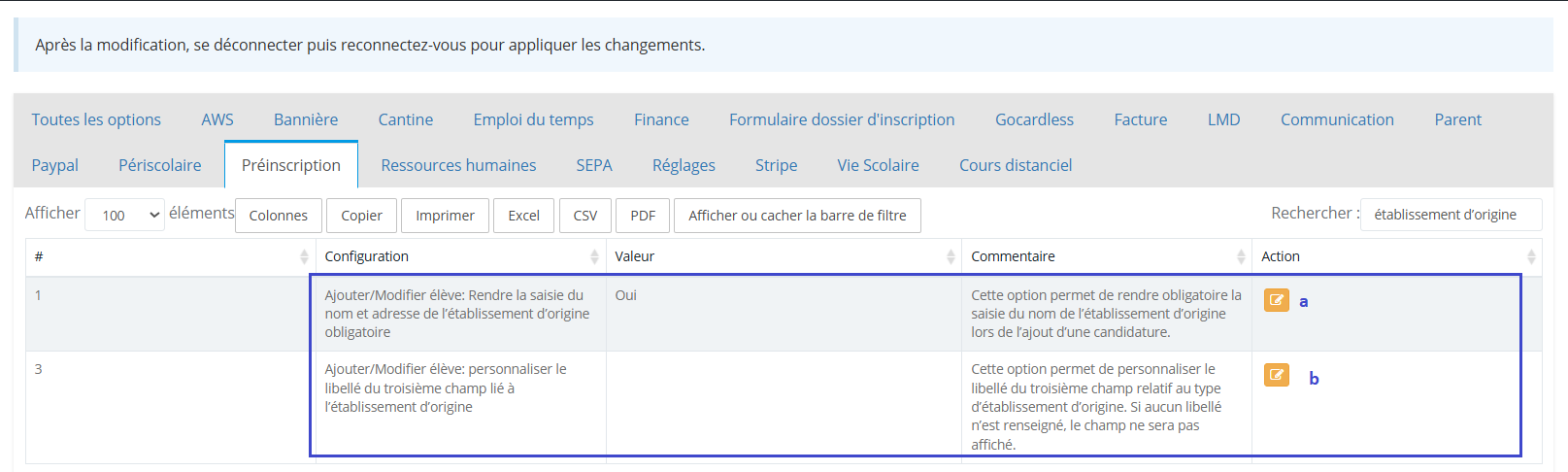
Task: Select the Toutes les options tab
Action: [96, 119]
